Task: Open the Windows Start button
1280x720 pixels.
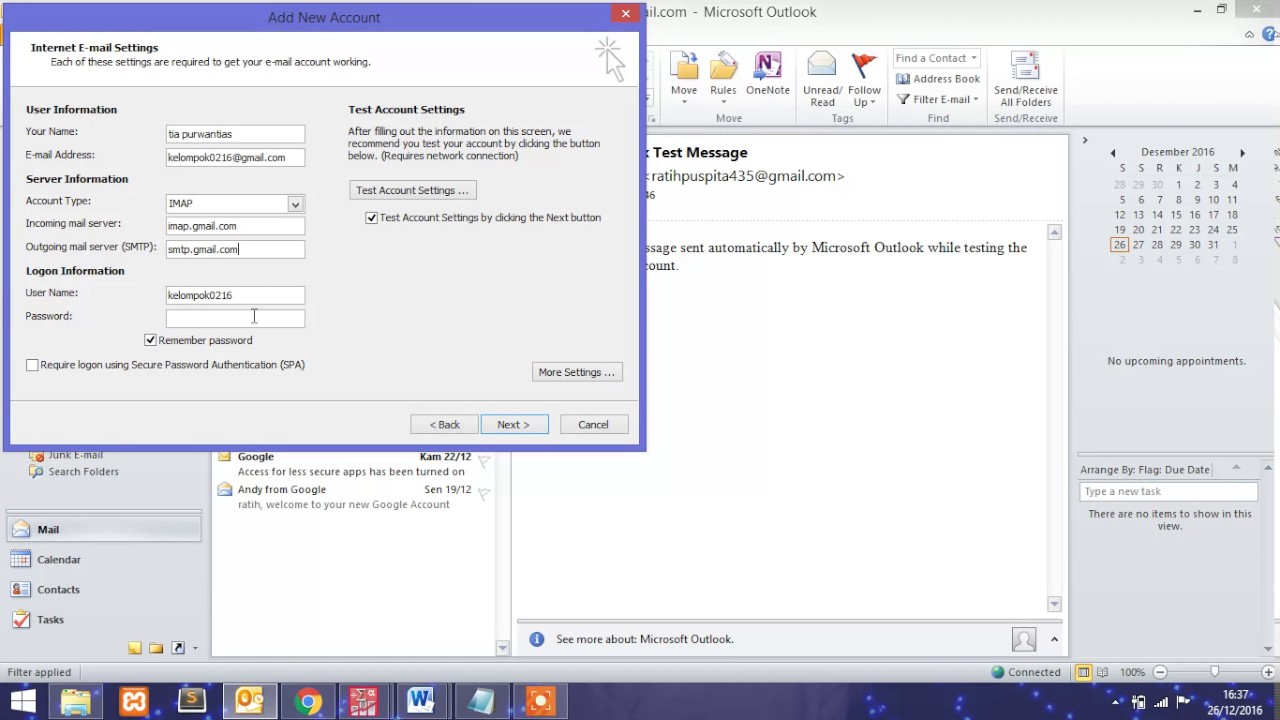Action: [x=22, y=702]
